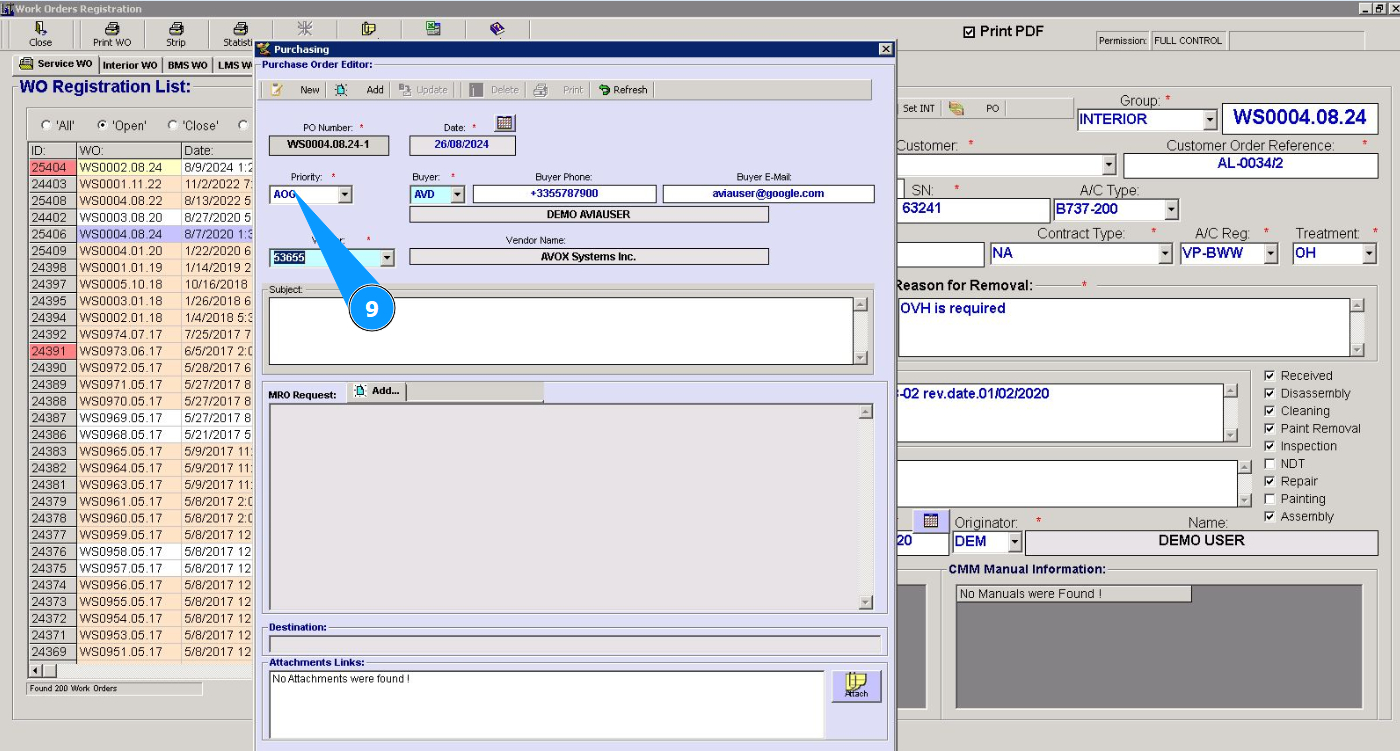The image size is (1400, 751).
Task: Click the Excel export toolbar icon
Action: point(433,29)
